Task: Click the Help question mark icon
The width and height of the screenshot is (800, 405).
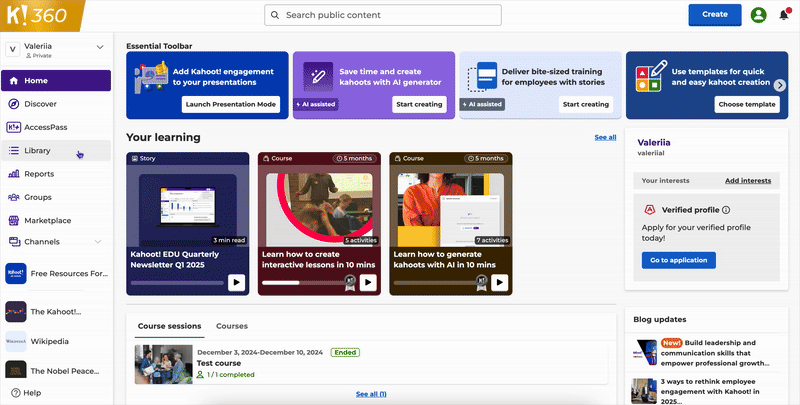Action: pyautogui.click(x=15, y=393)
